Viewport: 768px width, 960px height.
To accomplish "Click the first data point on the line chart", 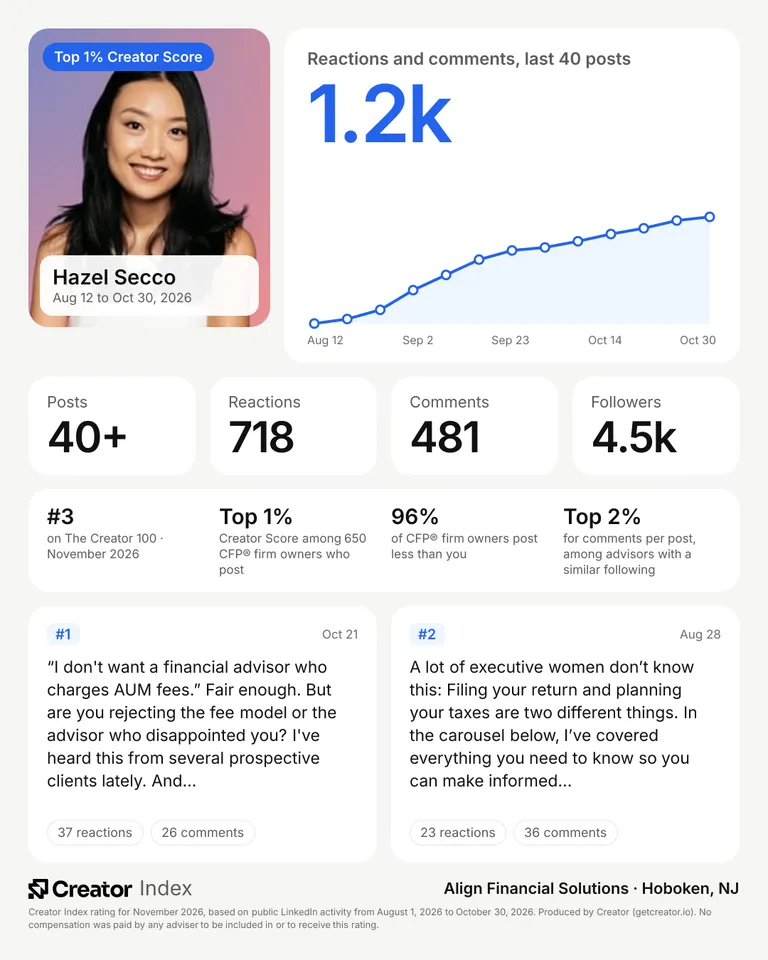I will click(314, 323).
